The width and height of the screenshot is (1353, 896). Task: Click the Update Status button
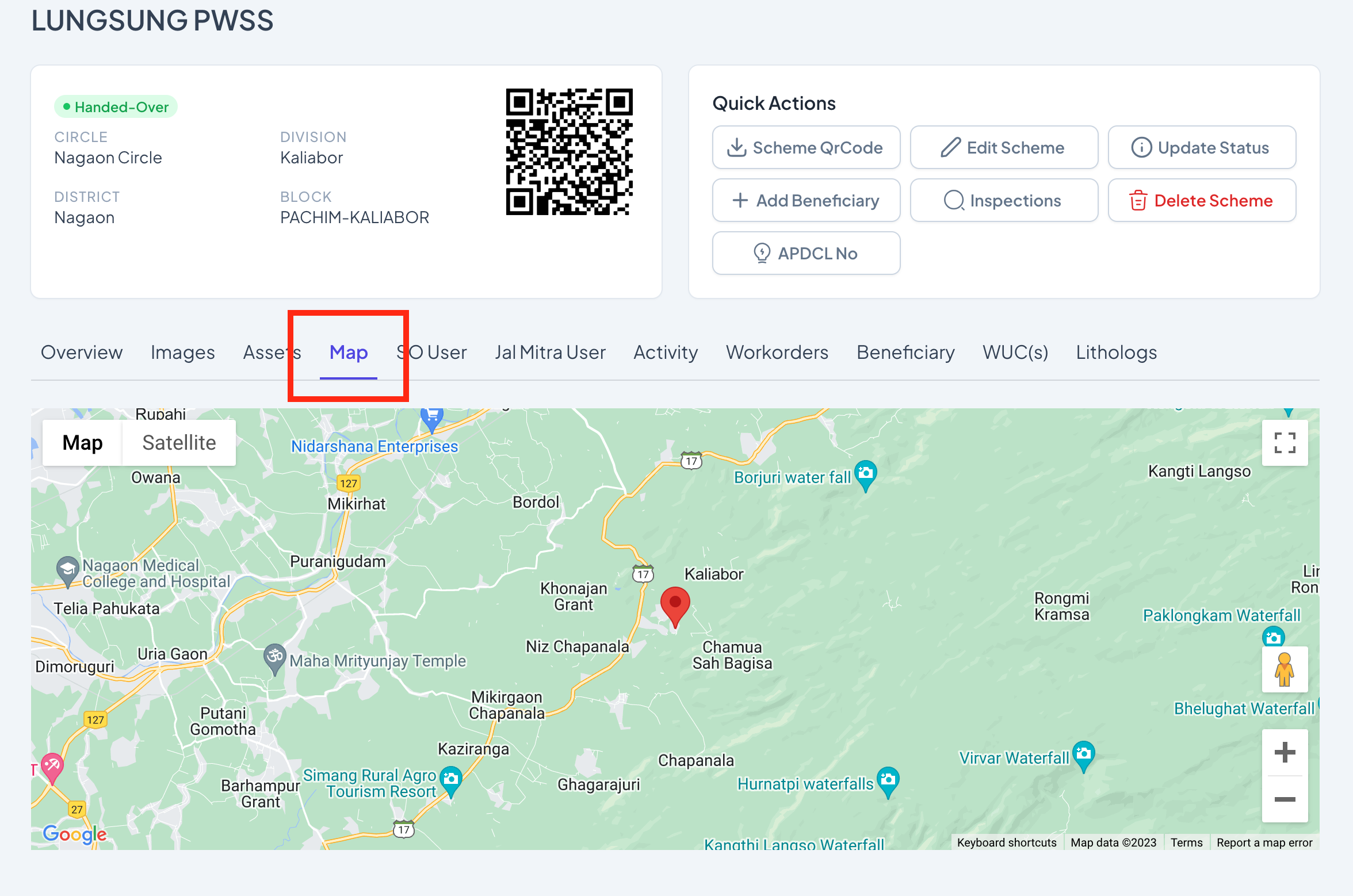1202,148
